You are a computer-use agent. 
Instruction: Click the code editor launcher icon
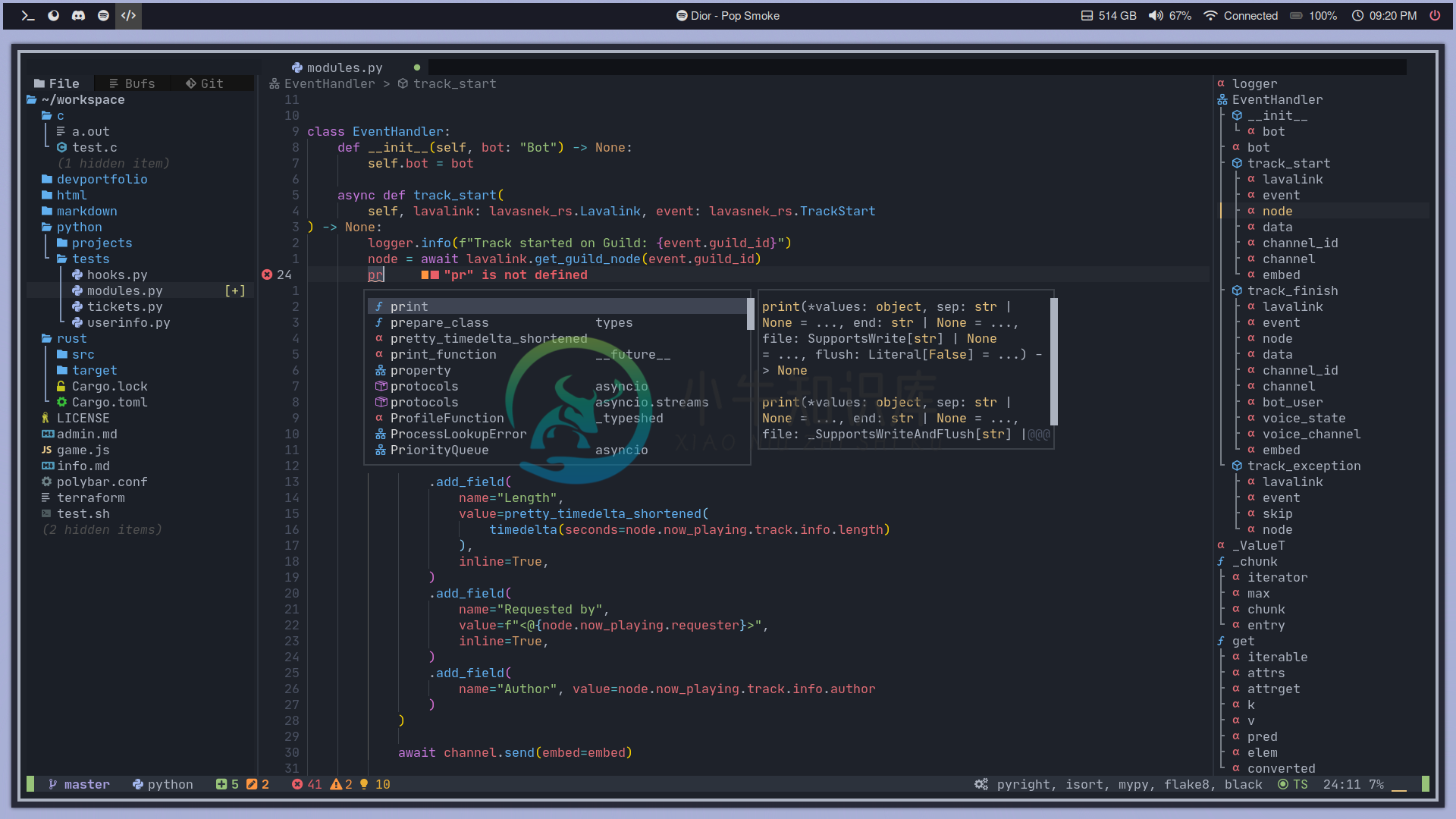(x=128, y=15)
